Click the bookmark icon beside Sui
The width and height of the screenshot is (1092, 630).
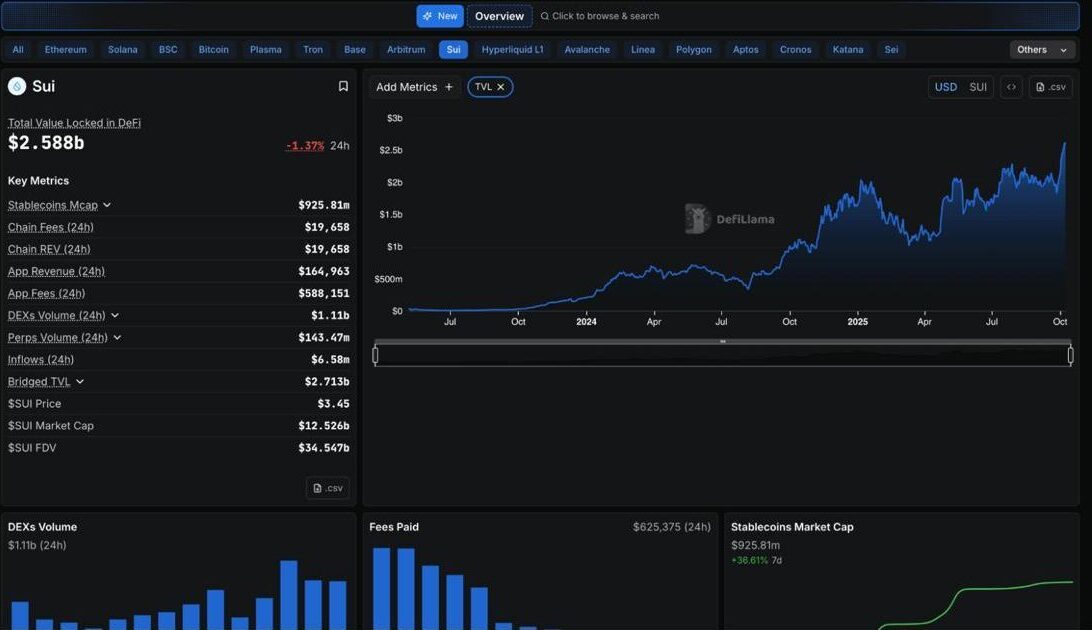tap(343, 87)
